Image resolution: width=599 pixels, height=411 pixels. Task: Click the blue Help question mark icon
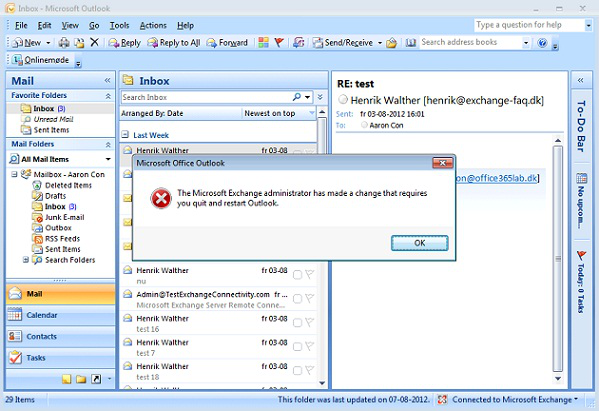click(542, 43)
